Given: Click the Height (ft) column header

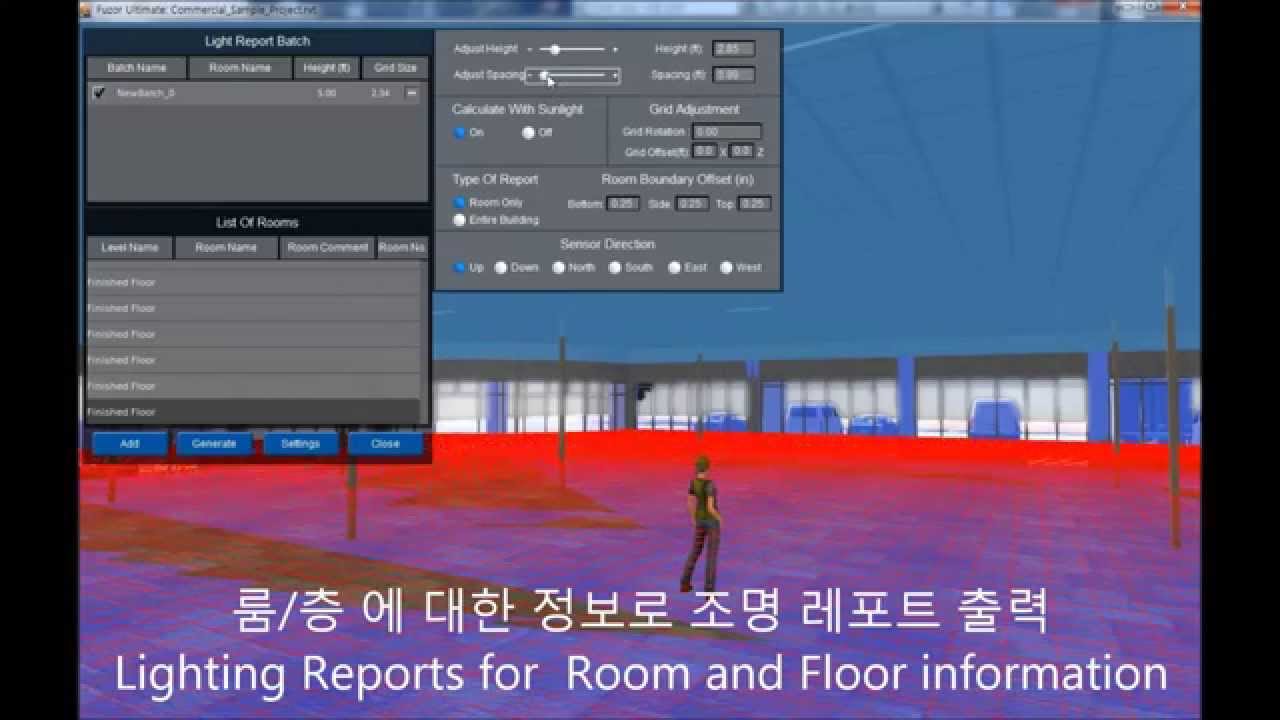Looking at the screenshot, I should 327,68.
